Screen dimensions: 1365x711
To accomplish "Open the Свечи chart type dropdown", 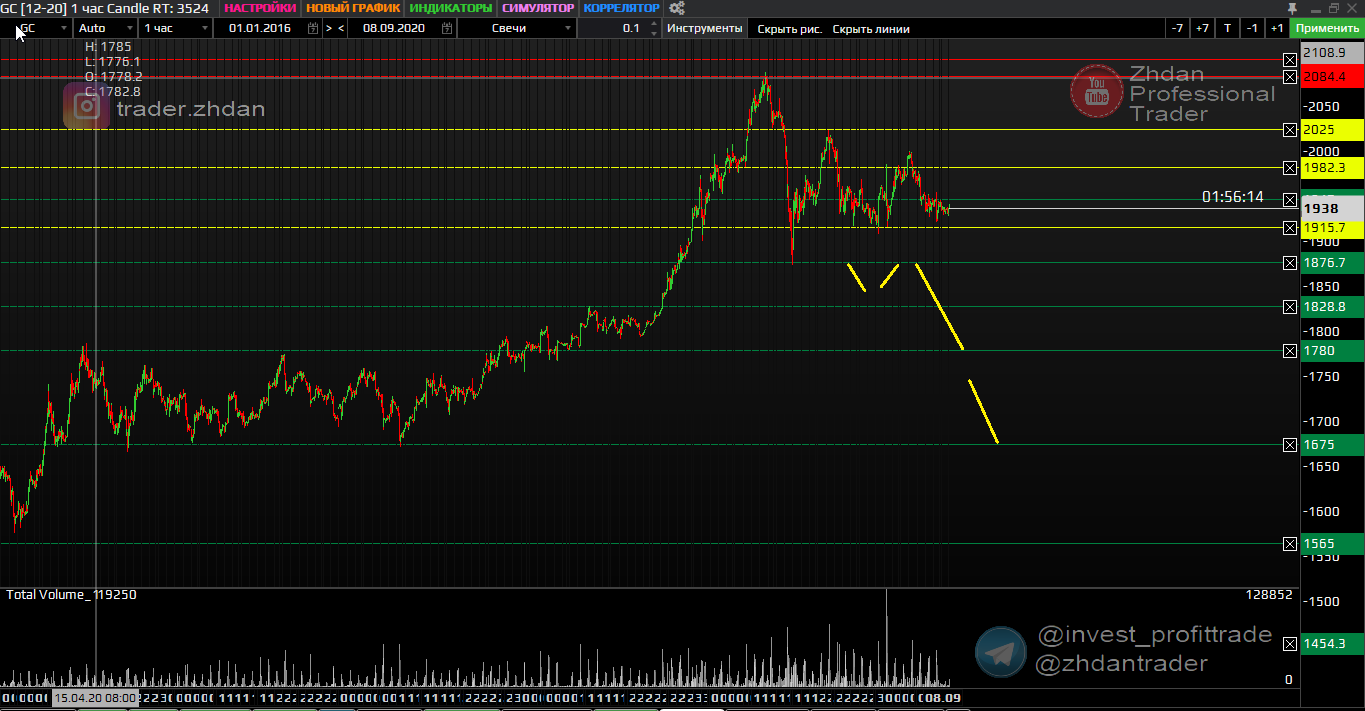I will (517, 28).
